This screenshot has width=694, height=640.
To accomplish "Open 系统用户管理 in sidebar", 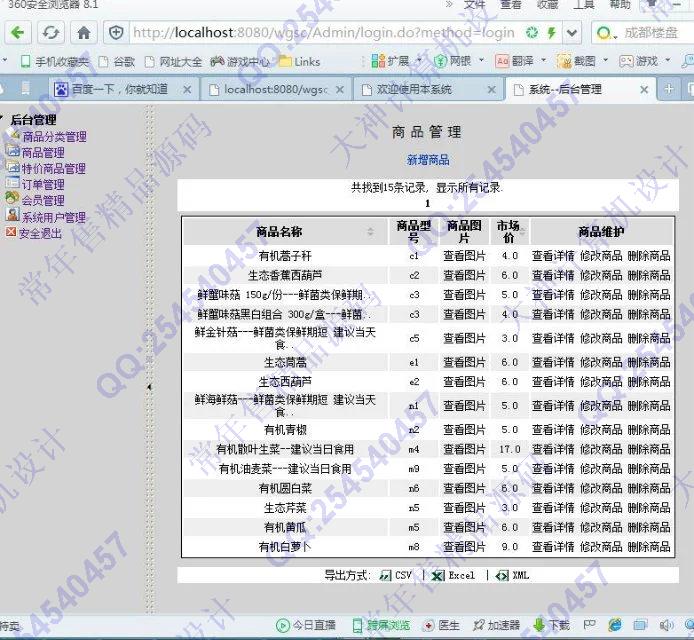I will 54,217.
